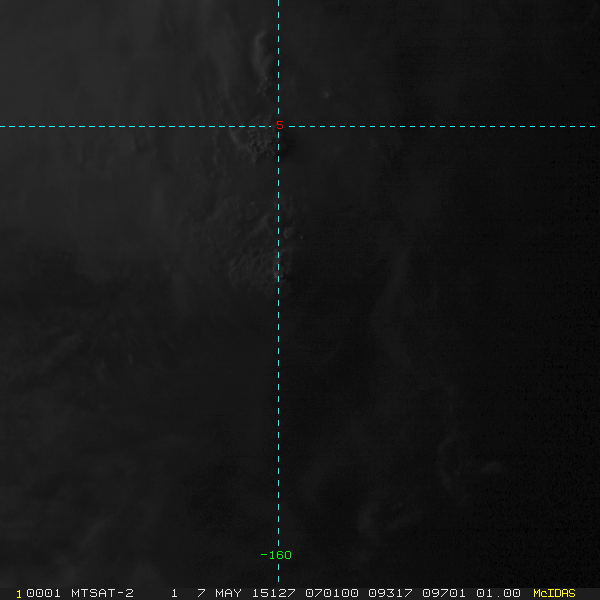Viewport: 600px width, 600px height.
Task: Click the 15127 day code
Action: click(x=273, y=593)
